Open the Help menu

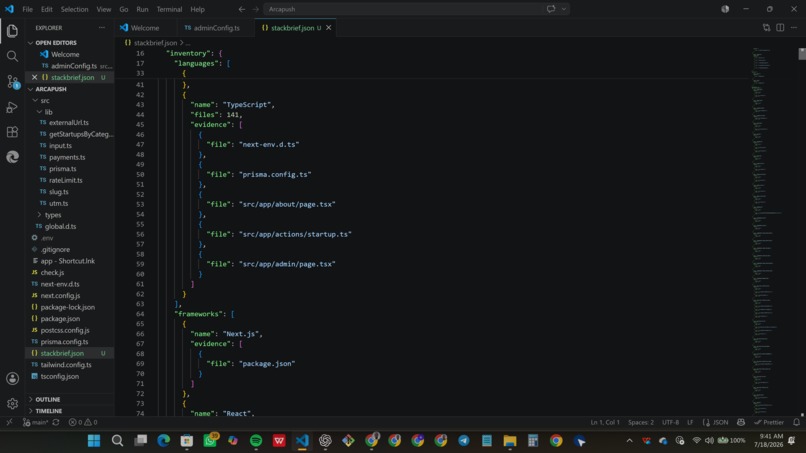coord(197,9)
